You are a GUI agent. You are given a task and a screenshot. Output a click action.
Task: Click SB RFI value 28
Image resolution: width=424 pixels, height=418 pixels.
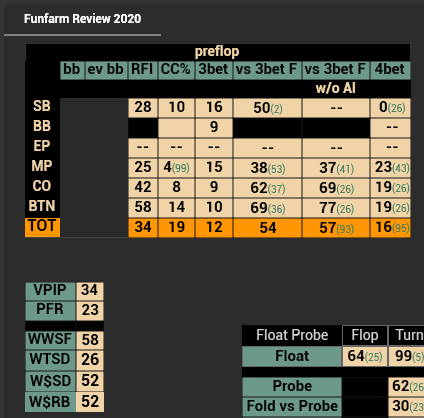click(x=143, y=108)
